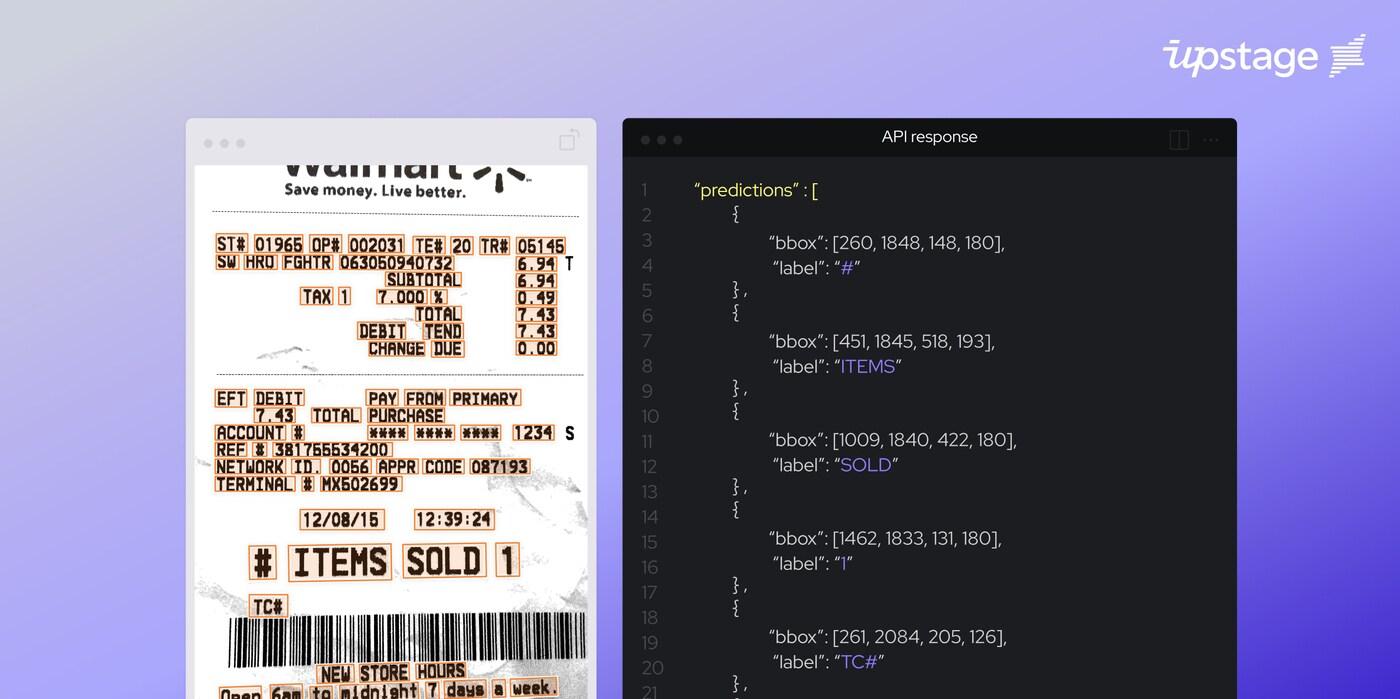Image resolution: width=1400 pixels, height=699 pixels.
Task: Click the copy icon in the receipt window
Action: (569, 141)
